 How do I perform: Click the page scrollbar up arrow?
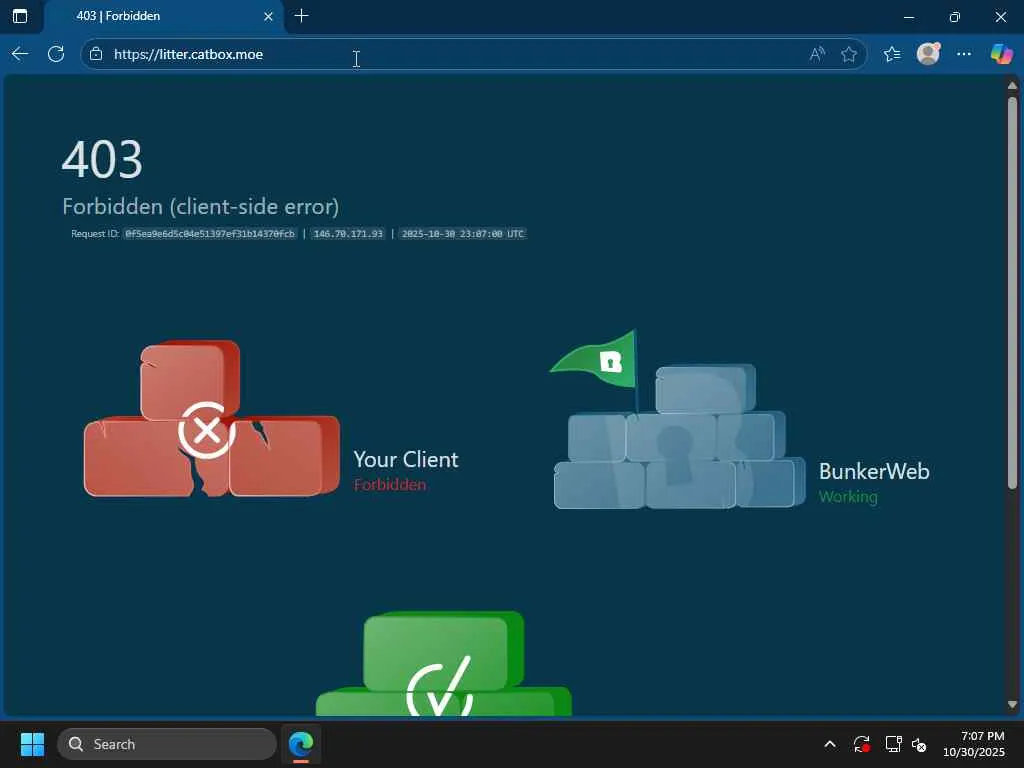pos(1012,86)
